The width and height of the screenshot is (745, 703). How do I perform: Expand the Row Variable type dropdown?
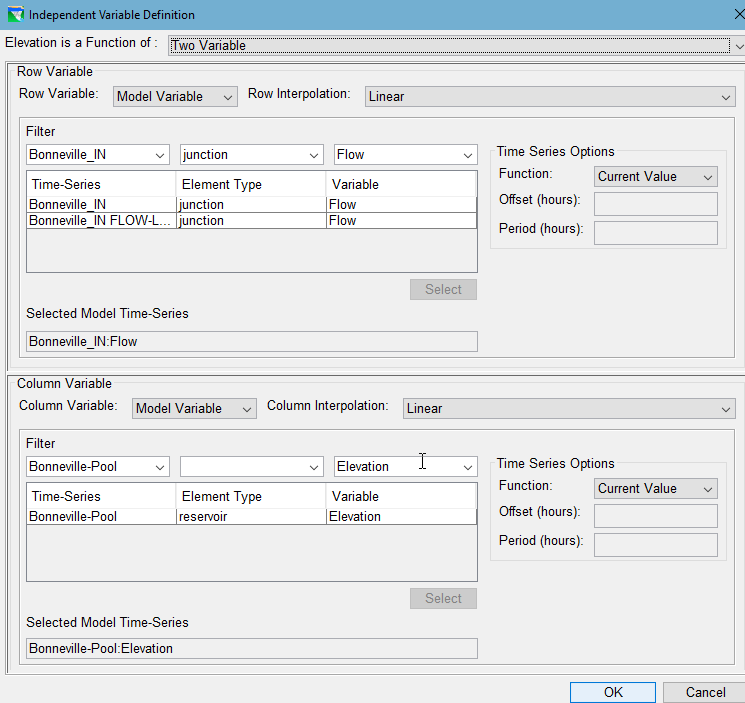coord(175,96)
